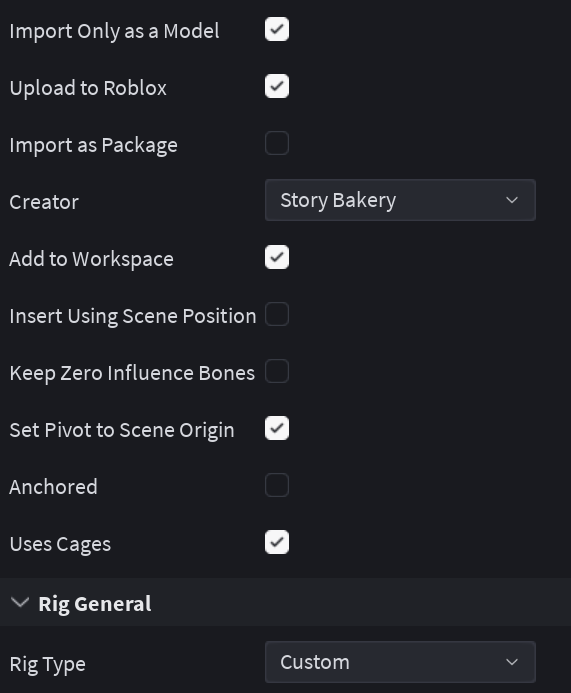Check the Keep Zero Influence Bones box
This screenshot has width=571, height=693.
(x=277, y=371)
